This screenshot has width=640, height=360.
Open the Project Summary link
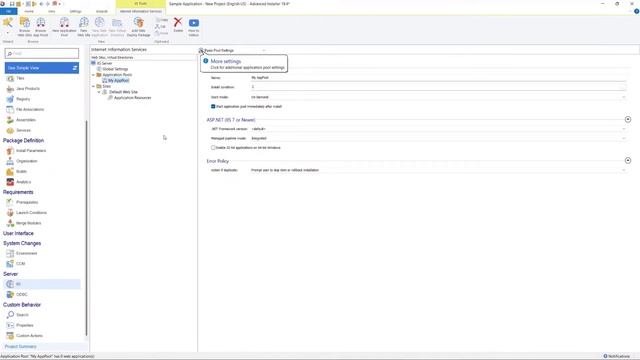pyautogui.click(x=20, y=347)
